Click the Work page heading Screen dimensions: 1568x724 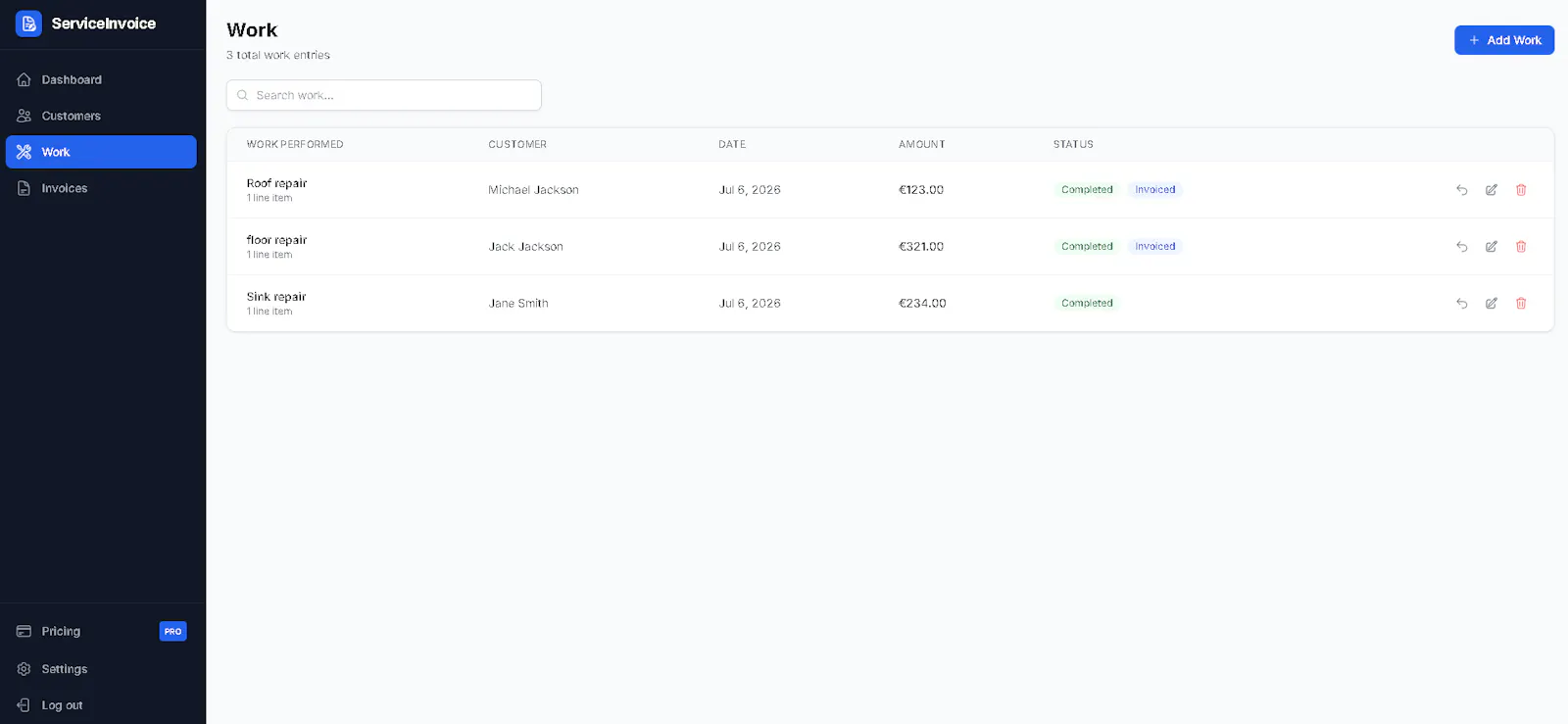pos(252,30)
